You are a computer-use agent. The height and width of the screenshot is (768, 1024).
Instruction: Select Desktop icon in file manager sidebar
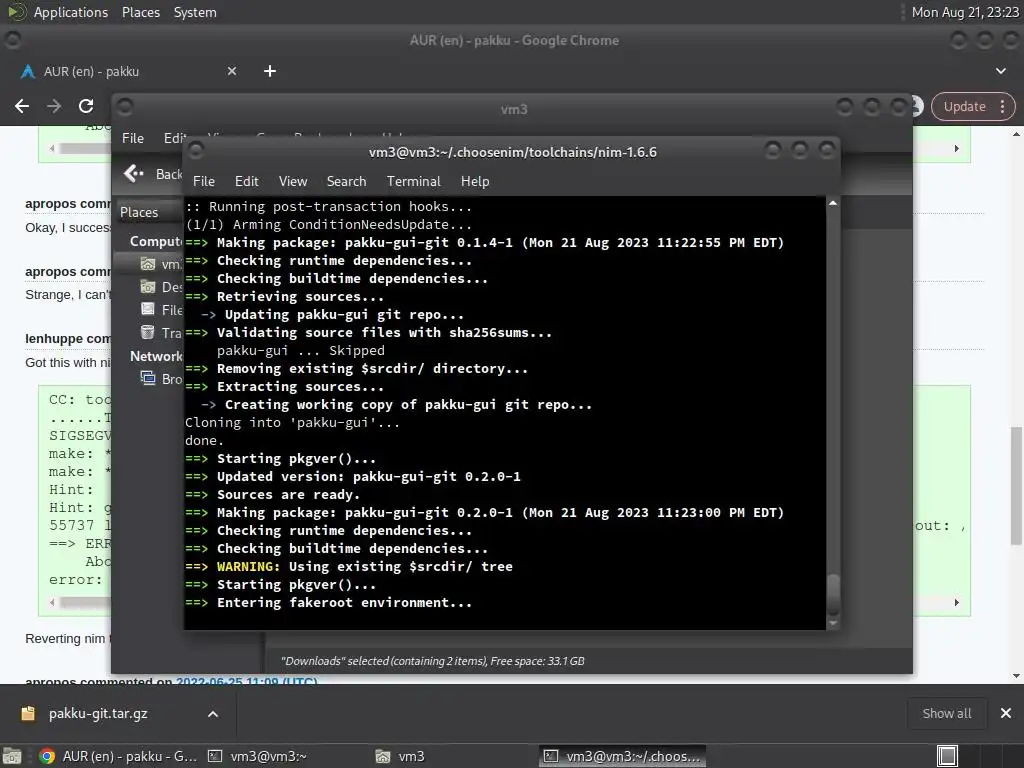coord(148,287)
